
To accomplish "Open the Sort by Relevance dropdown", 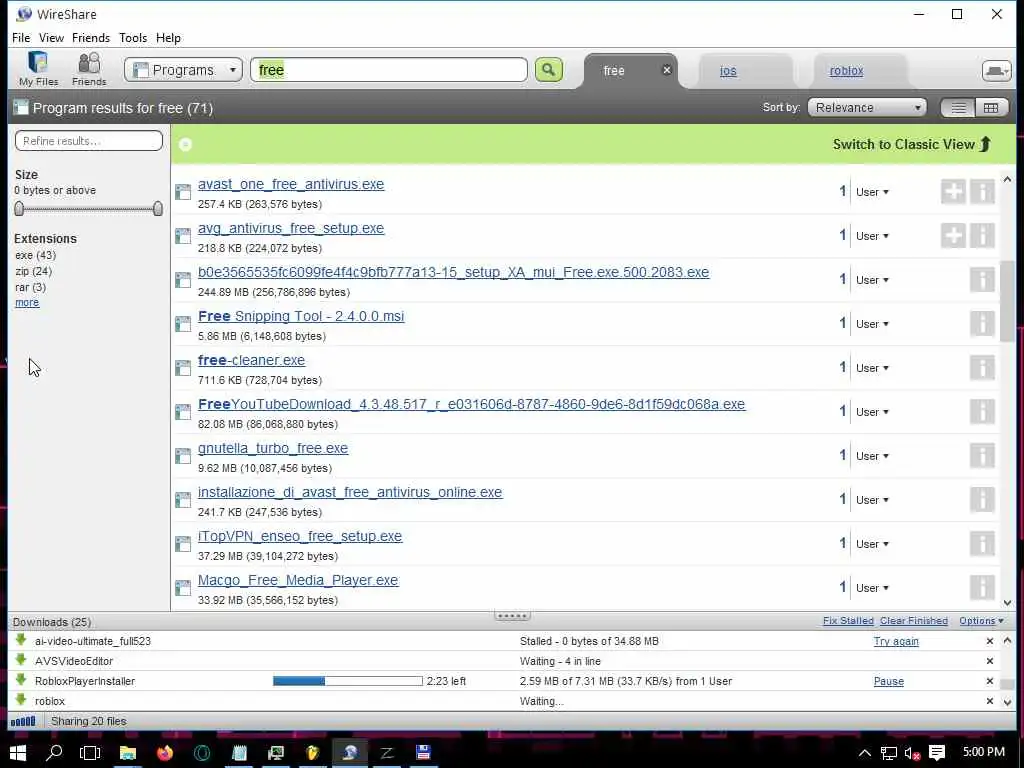I will coord(868,108).
